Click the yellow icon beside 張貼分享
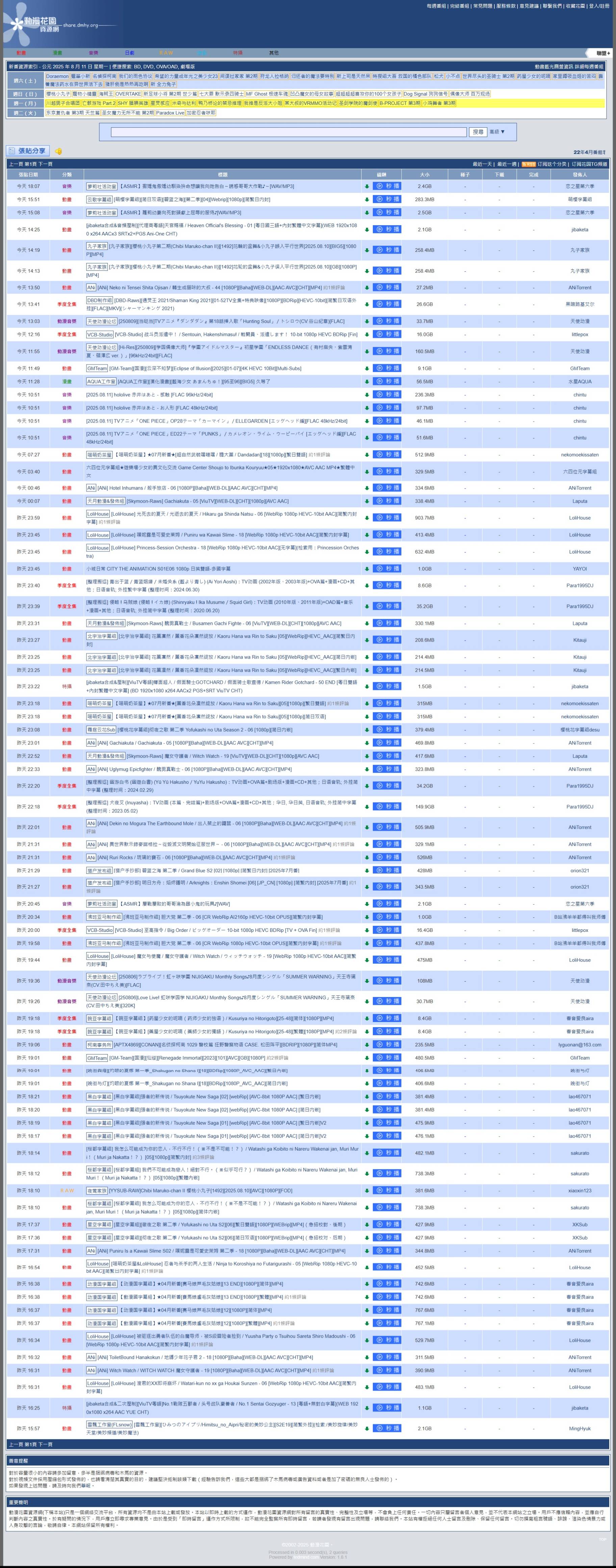The height and width of the screenshot is (1568, 616). coord(58,151)
